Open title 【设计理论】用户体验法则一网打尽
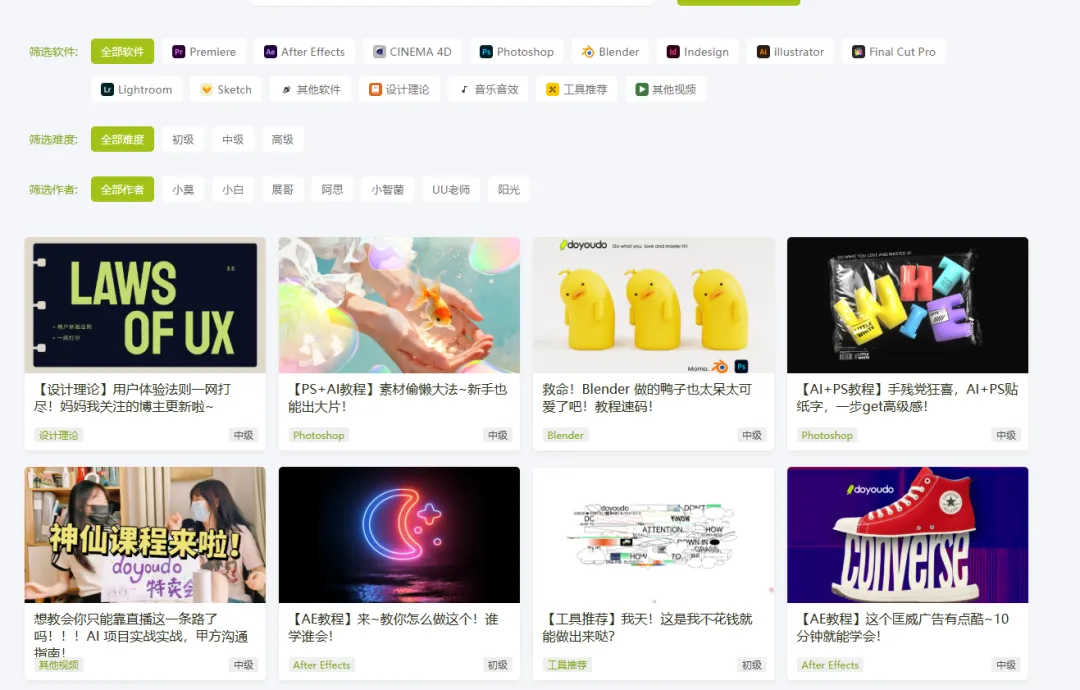The height and width of the screenshot is (690, 1080). (132, 398)
